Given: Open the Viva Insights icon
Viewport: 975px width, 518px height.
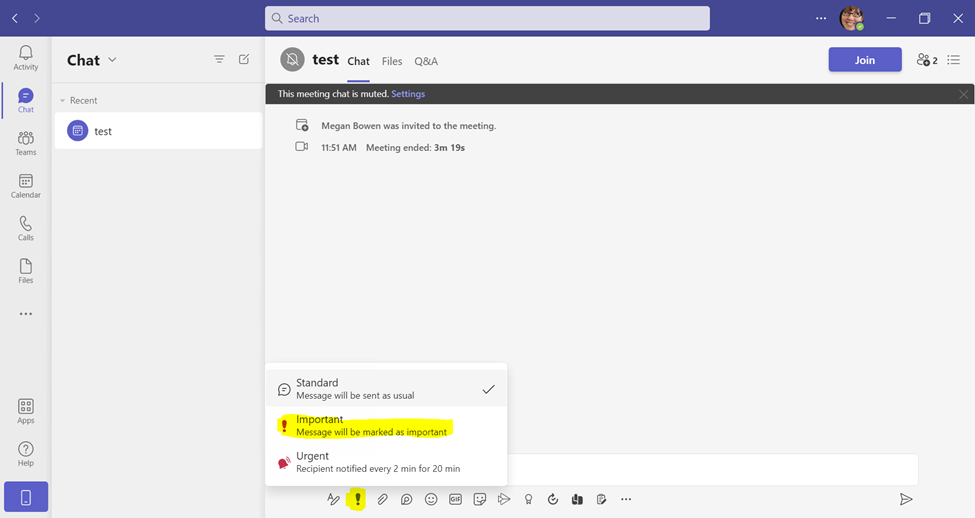Looking at the screenshot, I should tap(577, 499).
